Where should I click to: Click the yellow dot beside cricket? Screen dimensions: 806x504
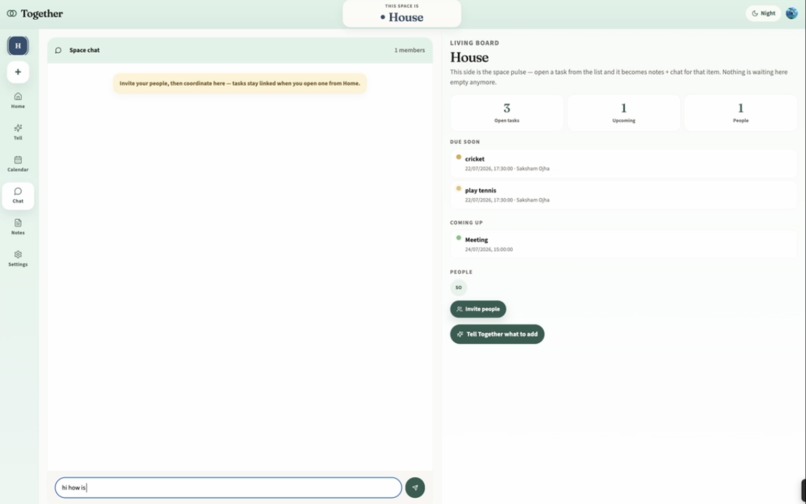pos(459,157)
